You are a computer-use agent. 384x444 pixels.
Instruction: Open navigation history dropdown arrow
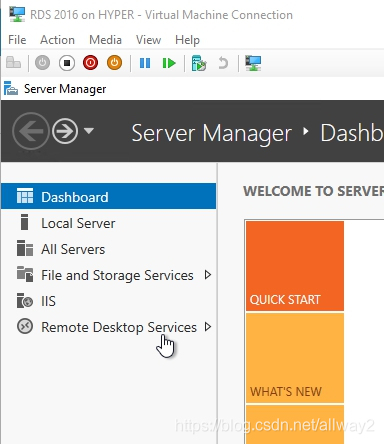[x=89, y=131]
